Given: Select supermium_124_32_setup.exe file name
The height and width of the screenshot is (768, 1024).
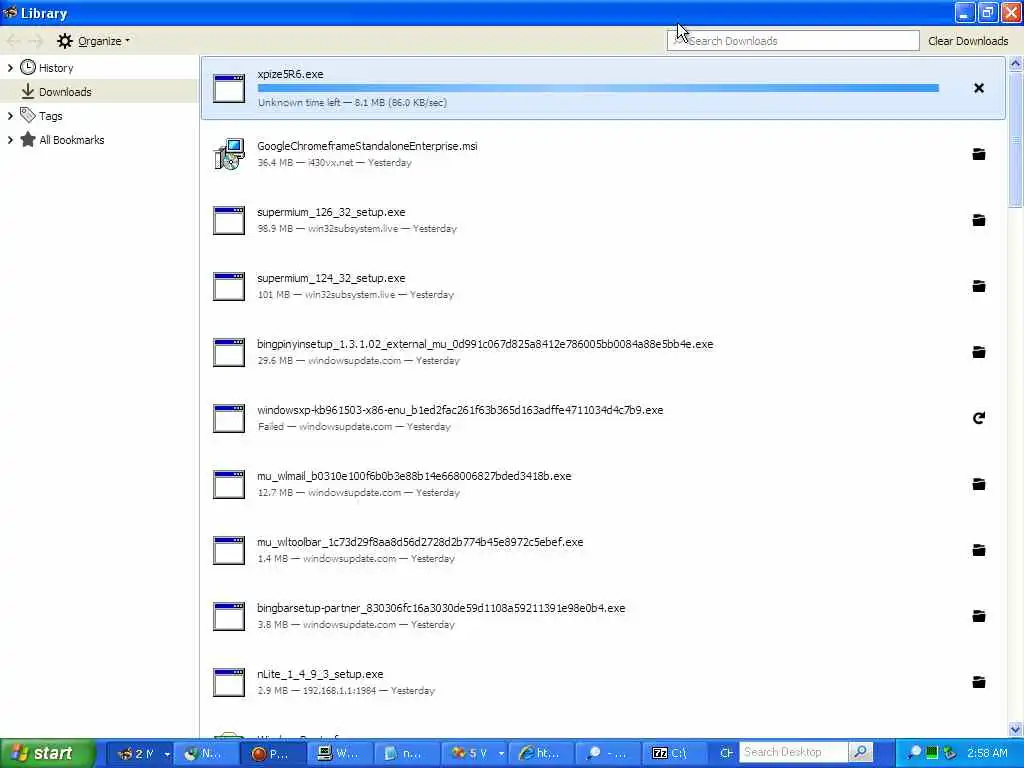Looking at the screenshot, I should 331,278.
